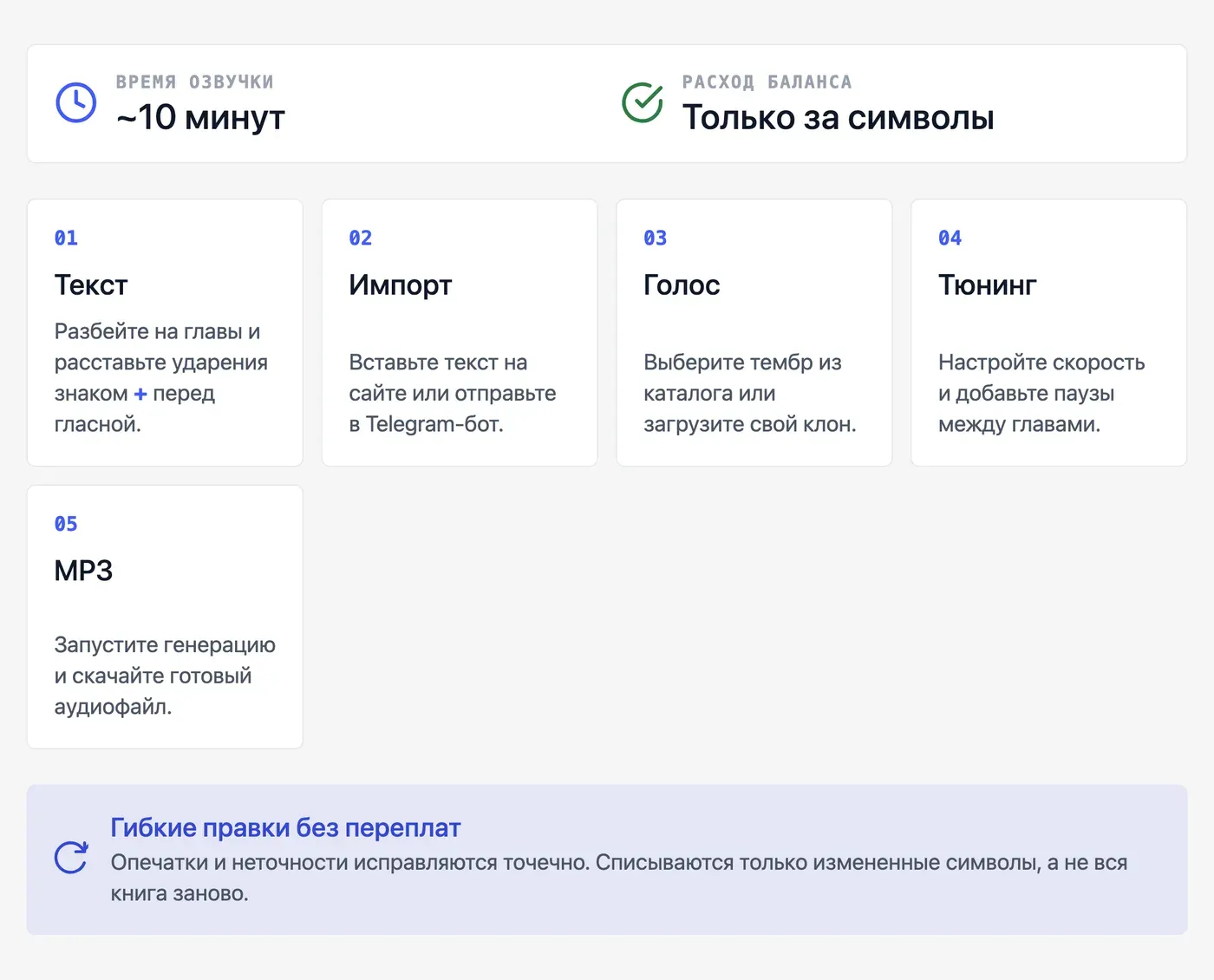Image resolution: width=1214 pixels, height=980 pixels.
Task: Click the "РАСХОД БАЛАНСА" label
Action: [x=767, y=82]
